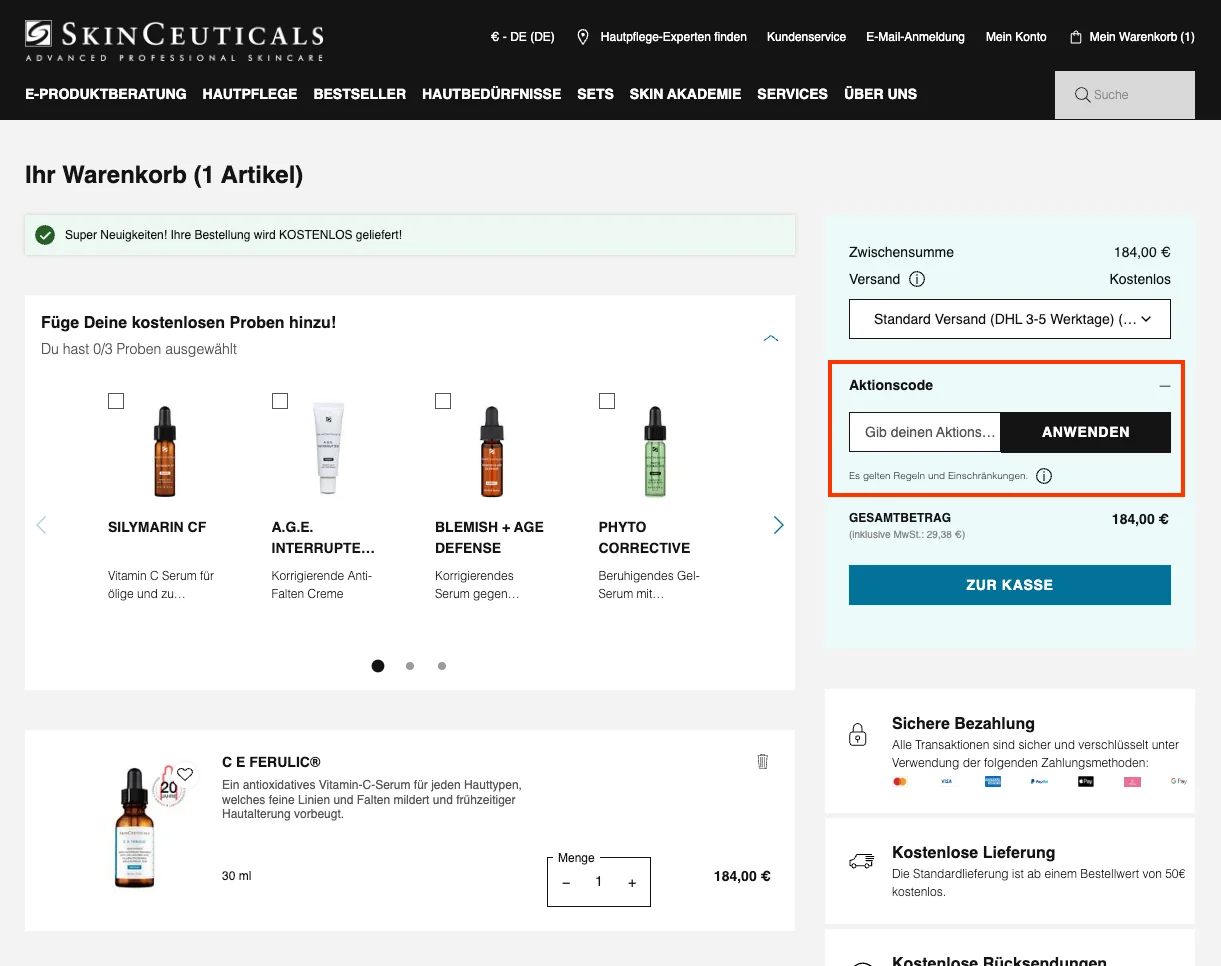Increase quantity with the plus stepper
Image resolution: width=1221 pixels, height=966 pixels.
tap(631, 882)
